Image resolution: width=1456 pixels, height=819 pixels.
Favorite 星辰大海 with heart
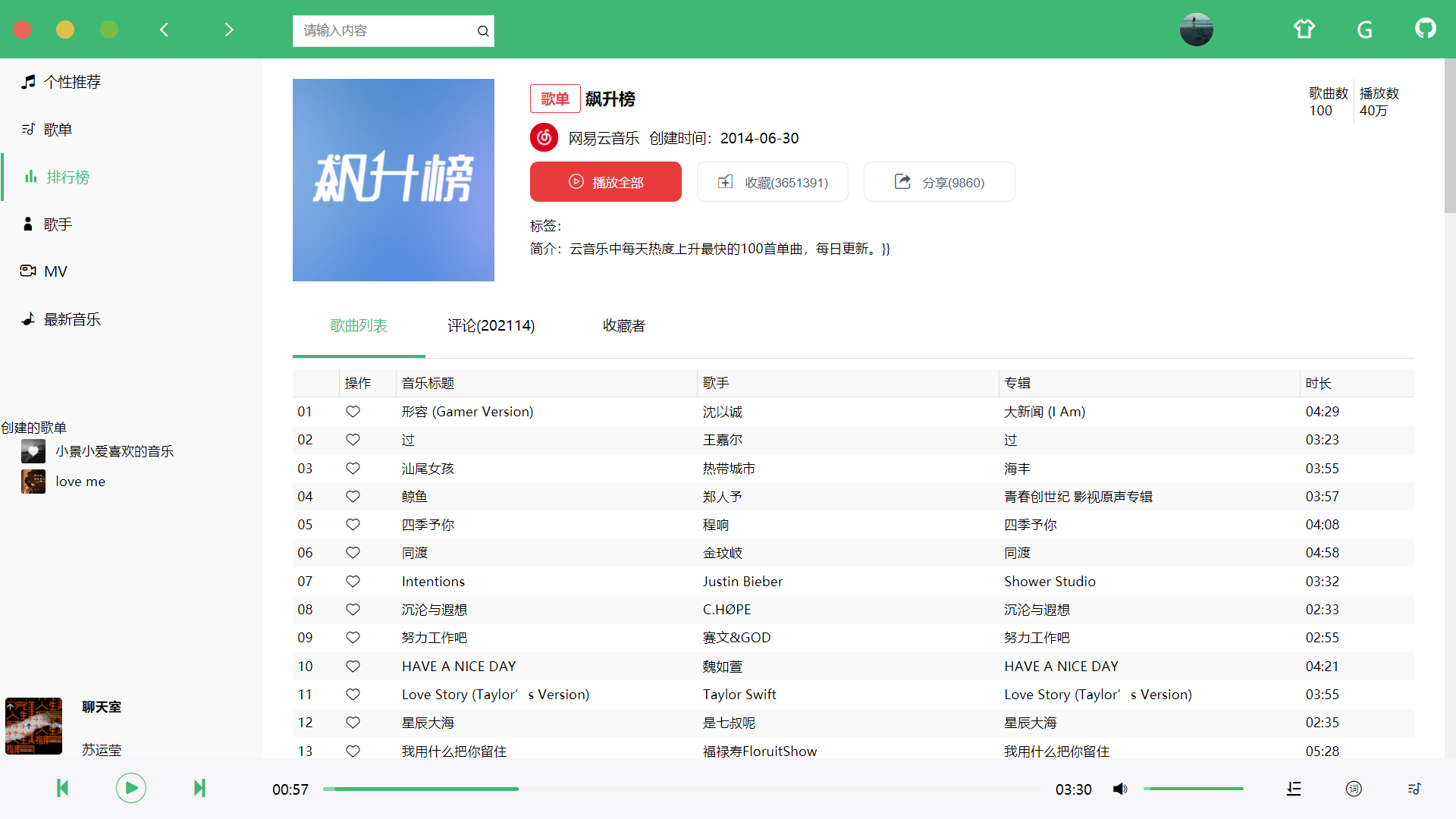(353, 723)
